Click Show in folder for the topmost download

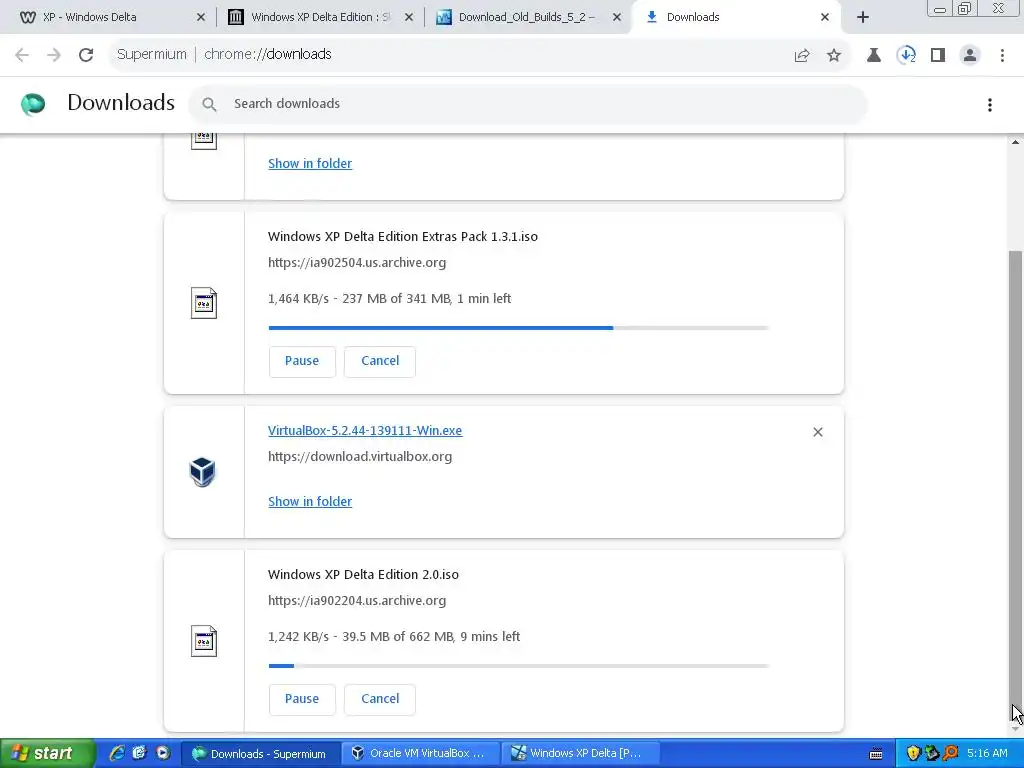point(310,163)
